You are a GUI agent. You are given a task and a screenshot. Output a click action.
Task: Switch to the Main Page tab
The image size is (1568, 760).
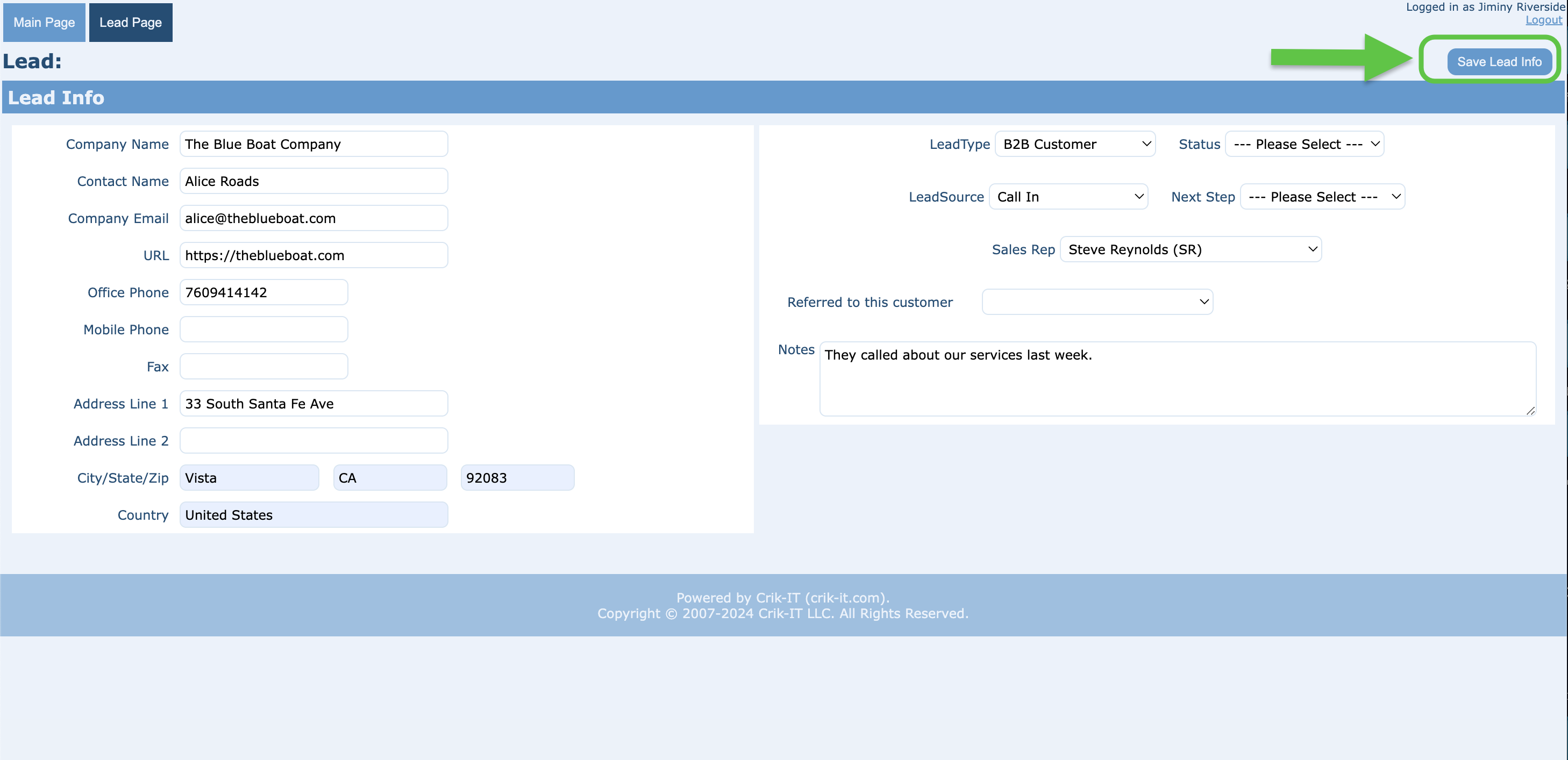coord(44,22)
